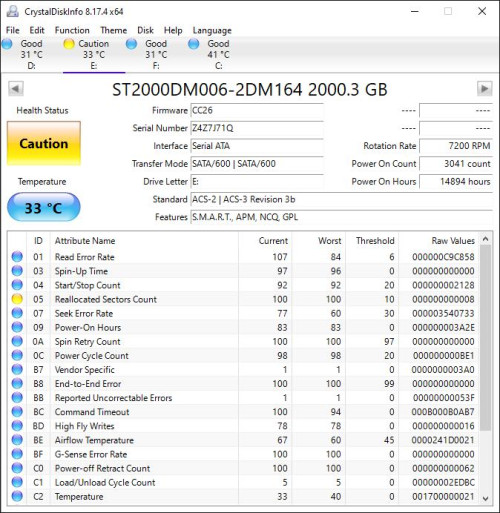
Task: Click the previous disk arrow button
Action: (x=16, y=89)
